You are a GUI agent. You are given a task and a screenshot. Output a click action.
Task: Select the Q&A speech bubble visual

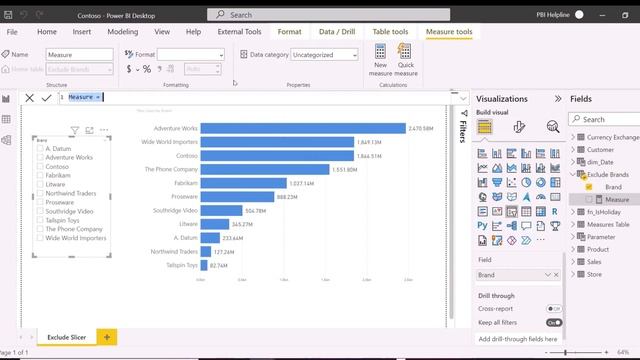click(526, 226)
